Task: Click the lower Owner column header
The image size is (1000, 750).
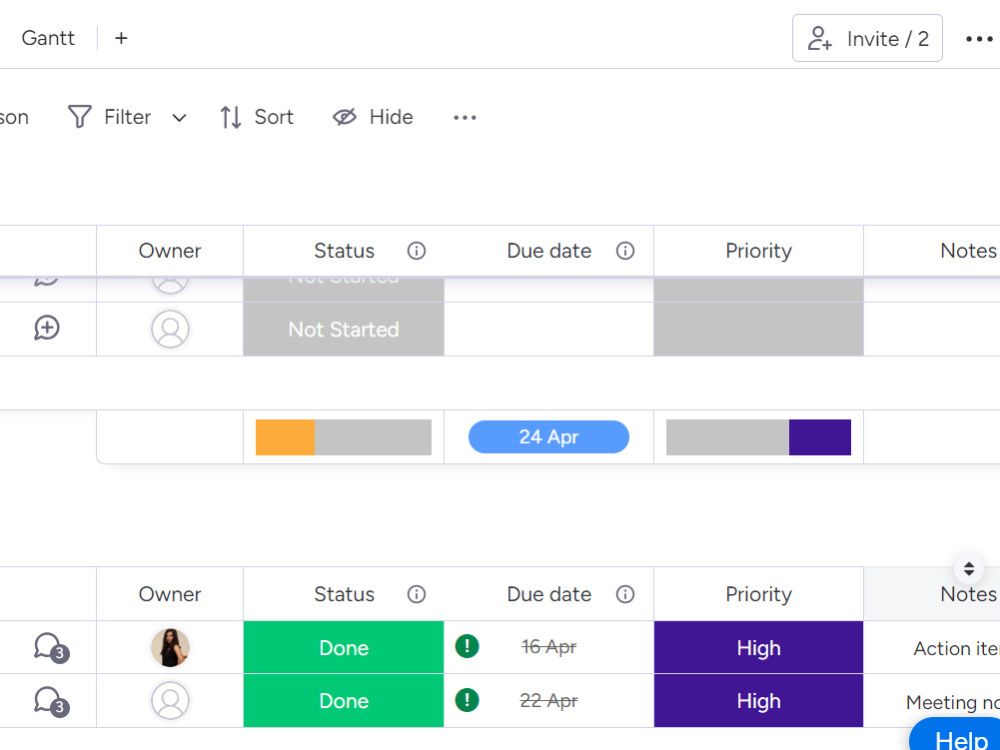Action: pos(170,594)
